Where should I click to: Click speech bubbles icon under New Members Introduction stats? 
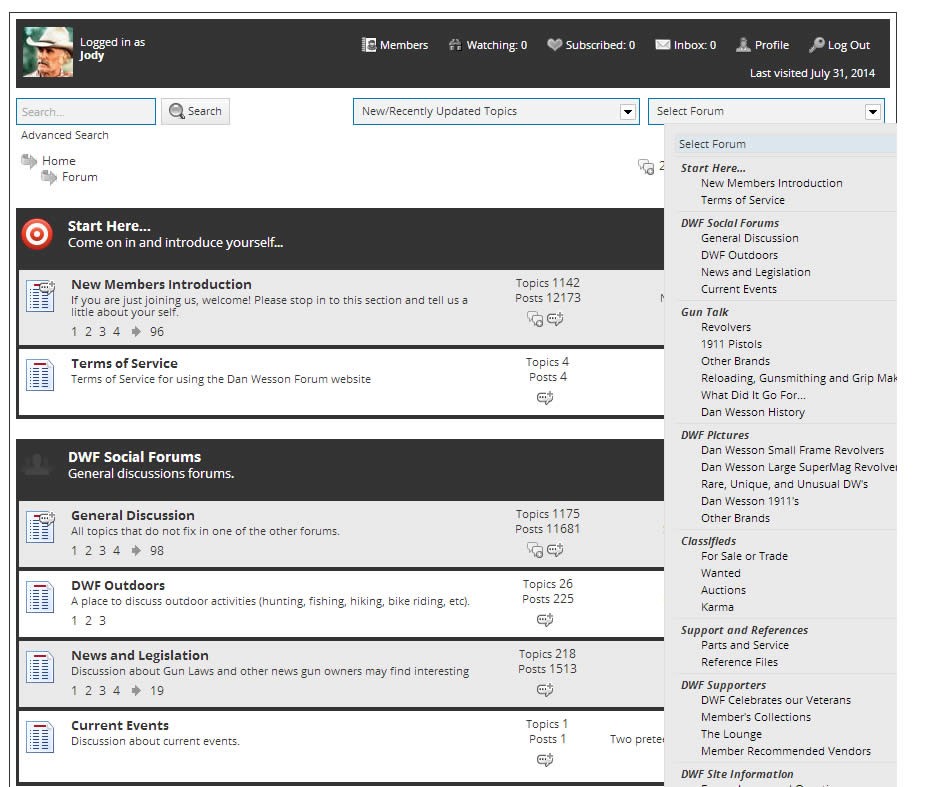535,319
